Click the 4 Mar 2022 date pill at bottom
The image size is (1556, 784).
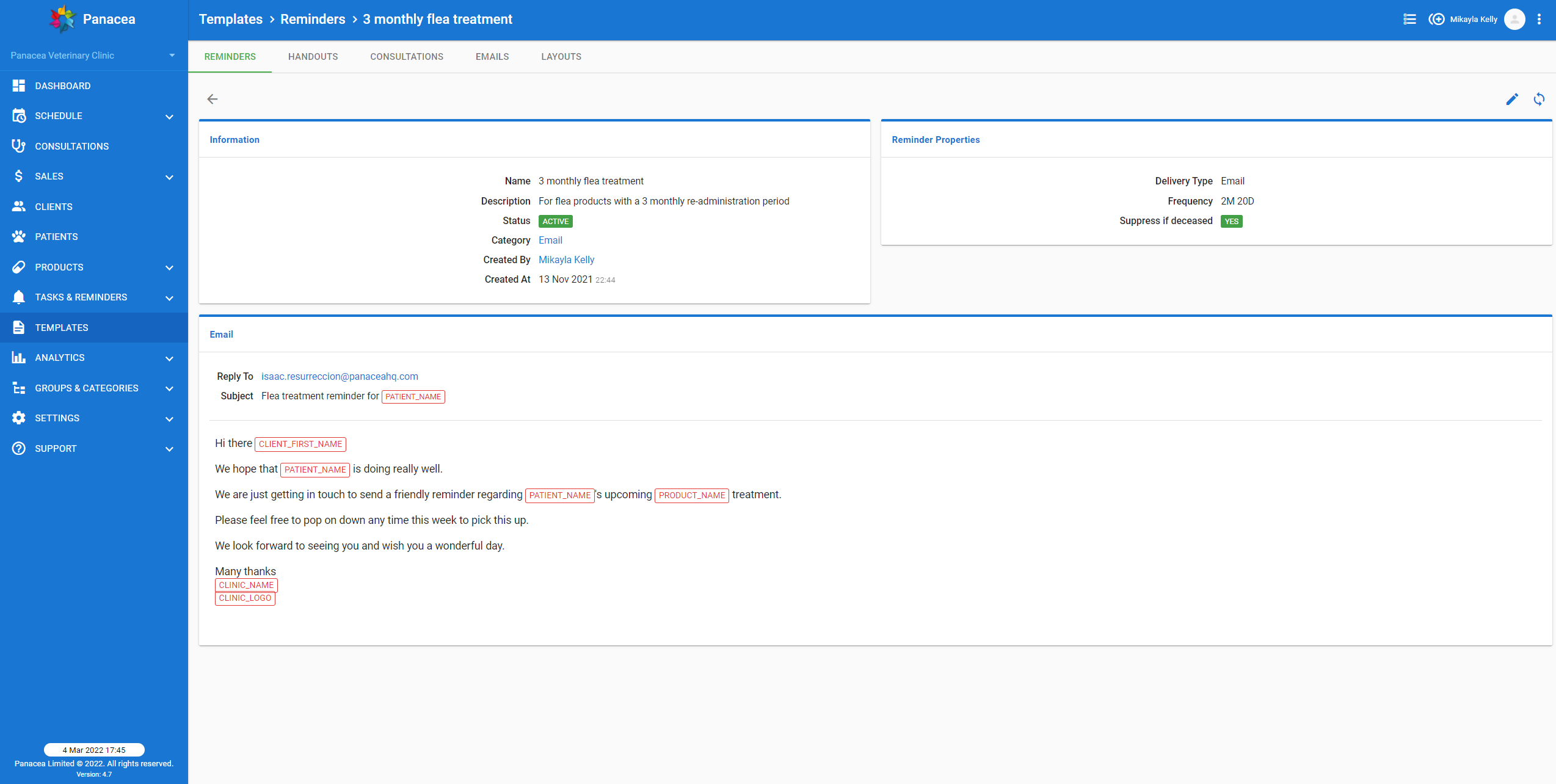click(x=94, y=749)
